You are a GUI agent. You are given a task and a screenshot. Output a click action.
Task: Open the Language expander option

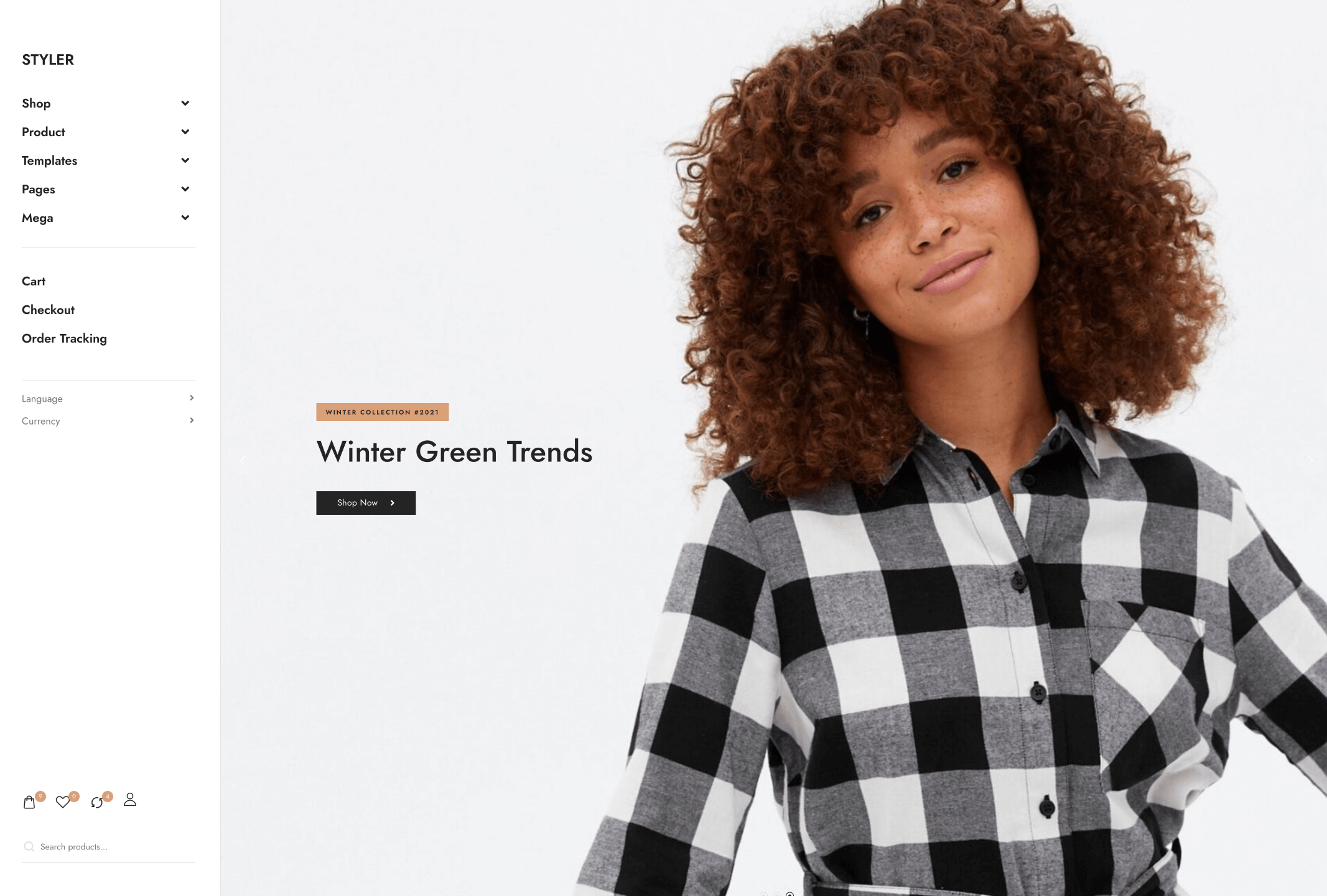192,398
